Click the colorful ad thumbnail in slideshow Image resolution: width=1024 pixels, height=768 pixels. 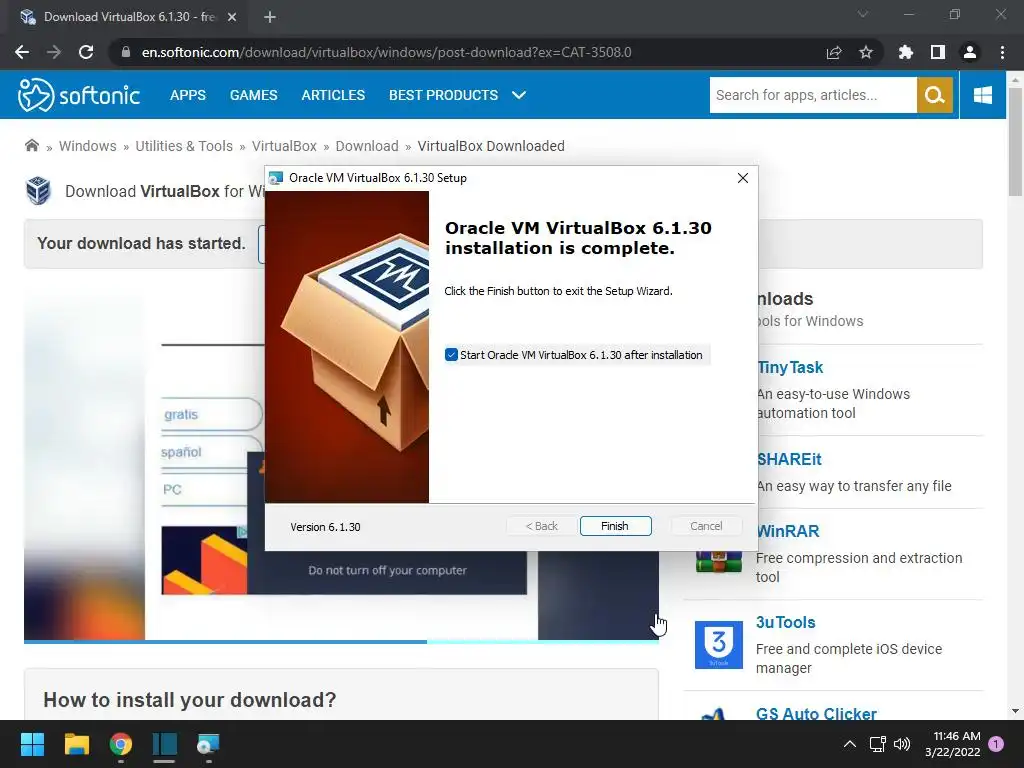204,560
